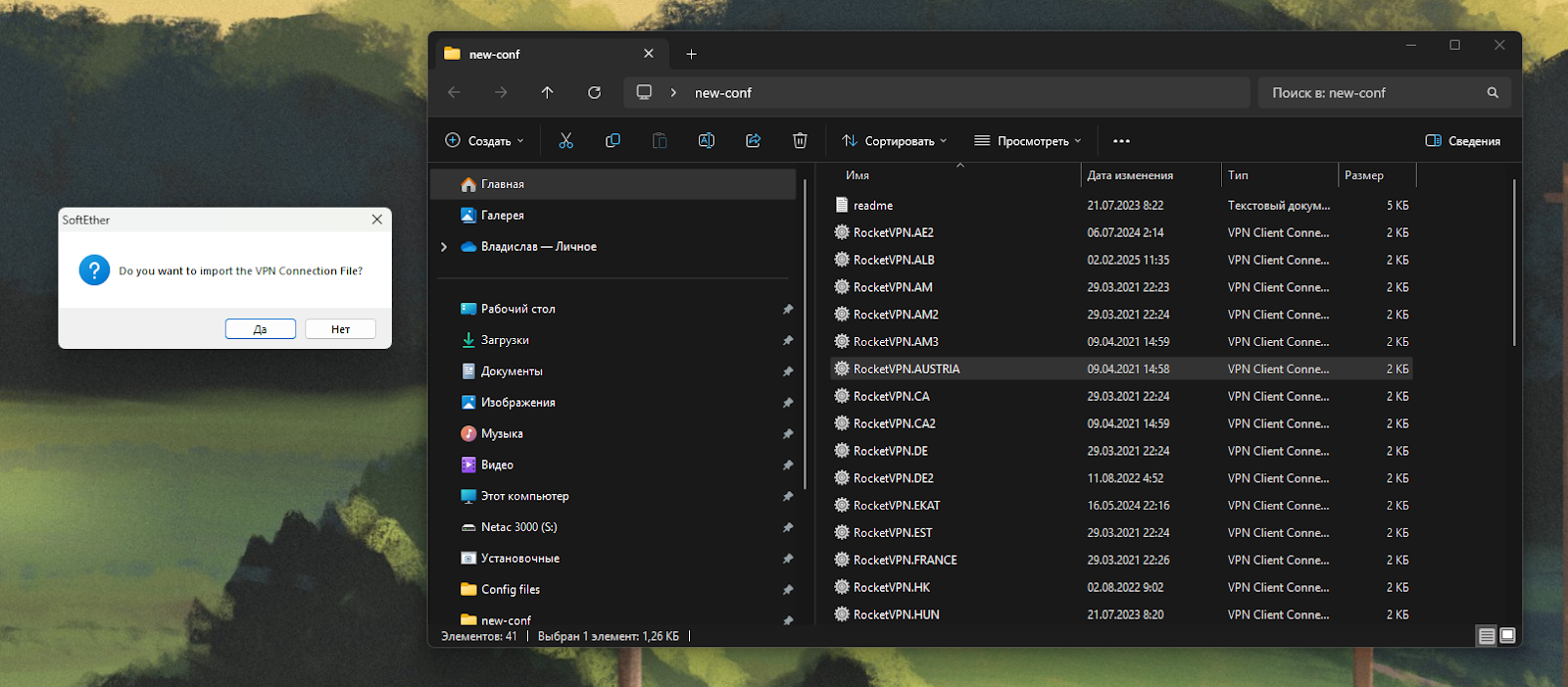Viewport: 1568px width, 687px height.
Task: Select the RocketVPN.FRANCE file
Action: 905,561
